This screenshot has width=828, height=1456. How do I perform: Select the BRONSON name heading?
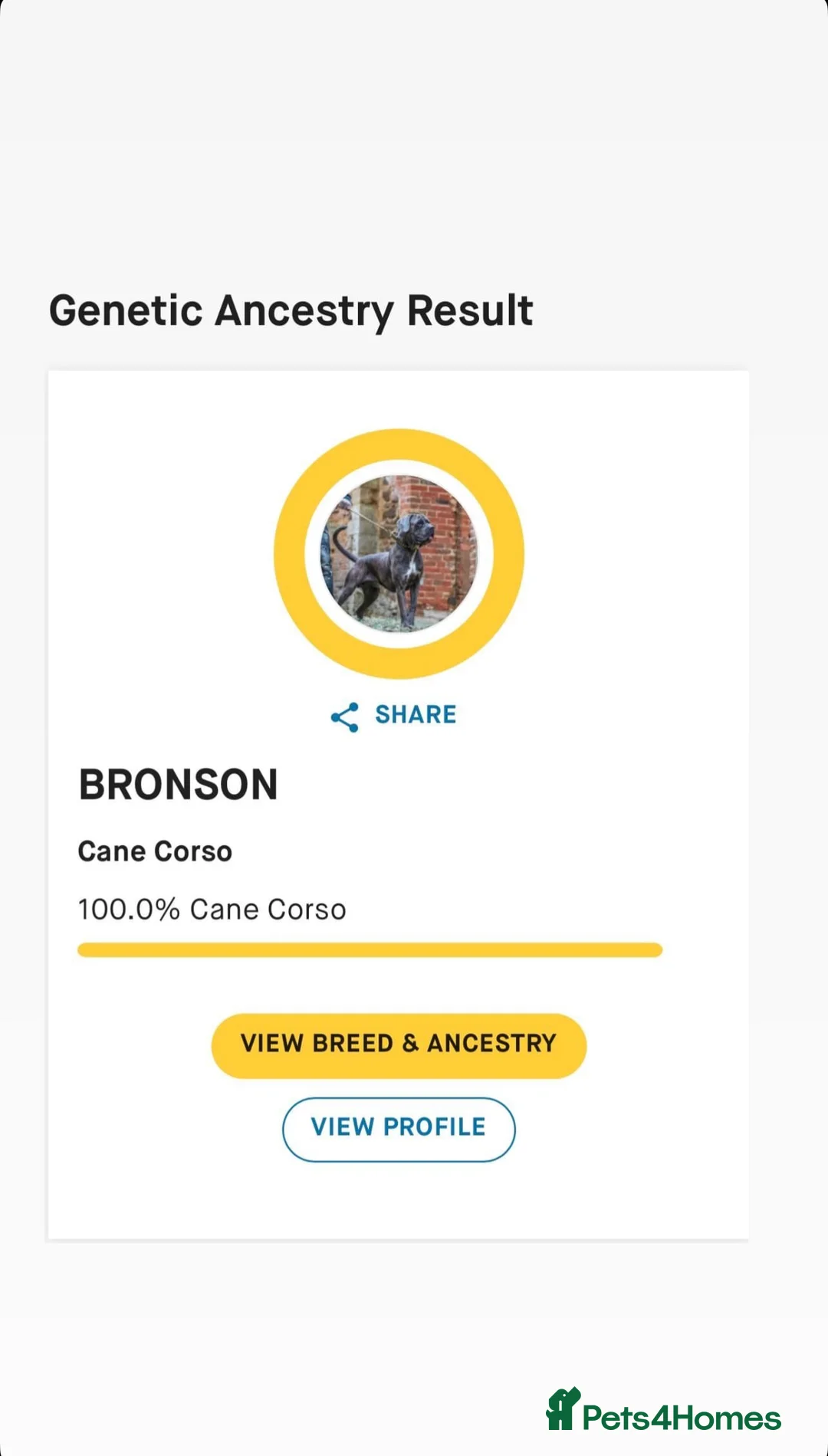[x=178, y=785]
